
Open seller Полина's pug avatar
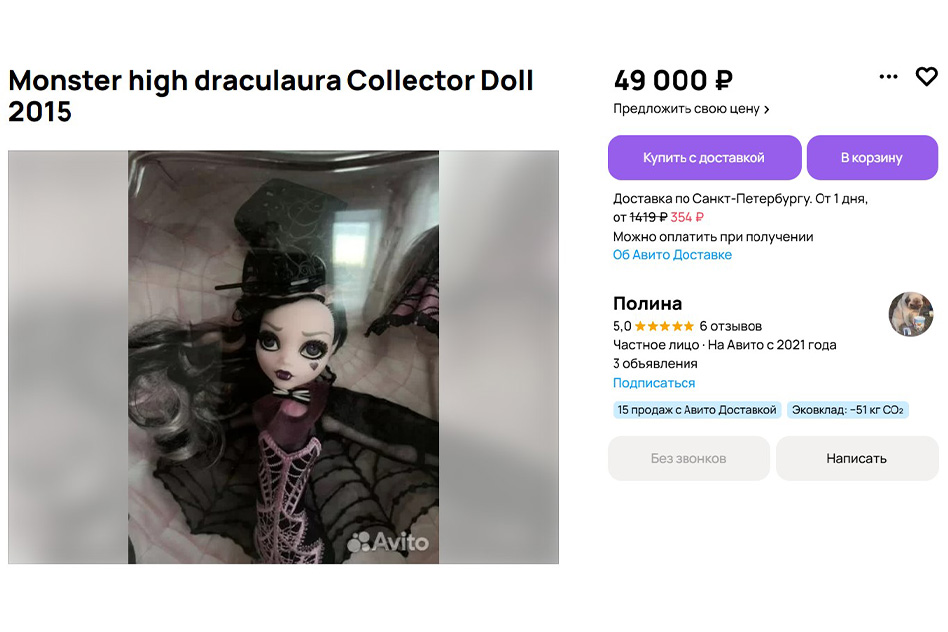[x=911, y=314]
